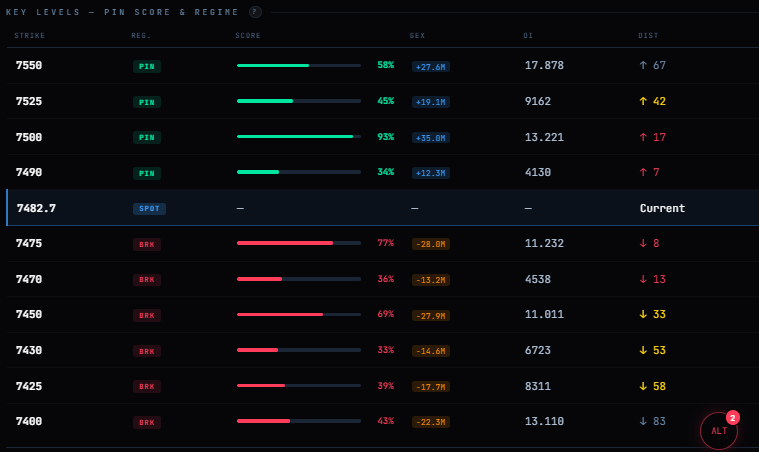
Task: Click the 17.878 open interest value
Action: [544, 65]
